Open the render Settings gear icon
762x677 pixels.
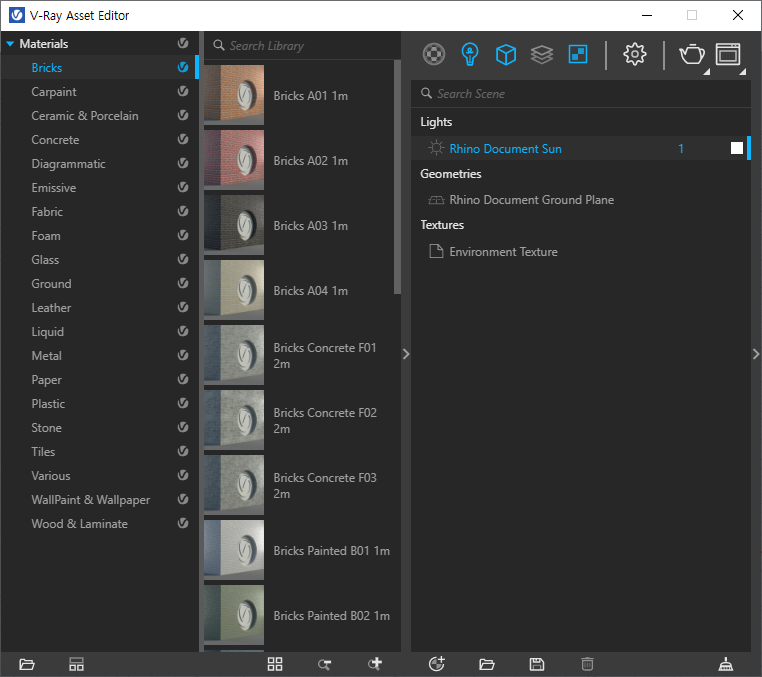[635, 54]
